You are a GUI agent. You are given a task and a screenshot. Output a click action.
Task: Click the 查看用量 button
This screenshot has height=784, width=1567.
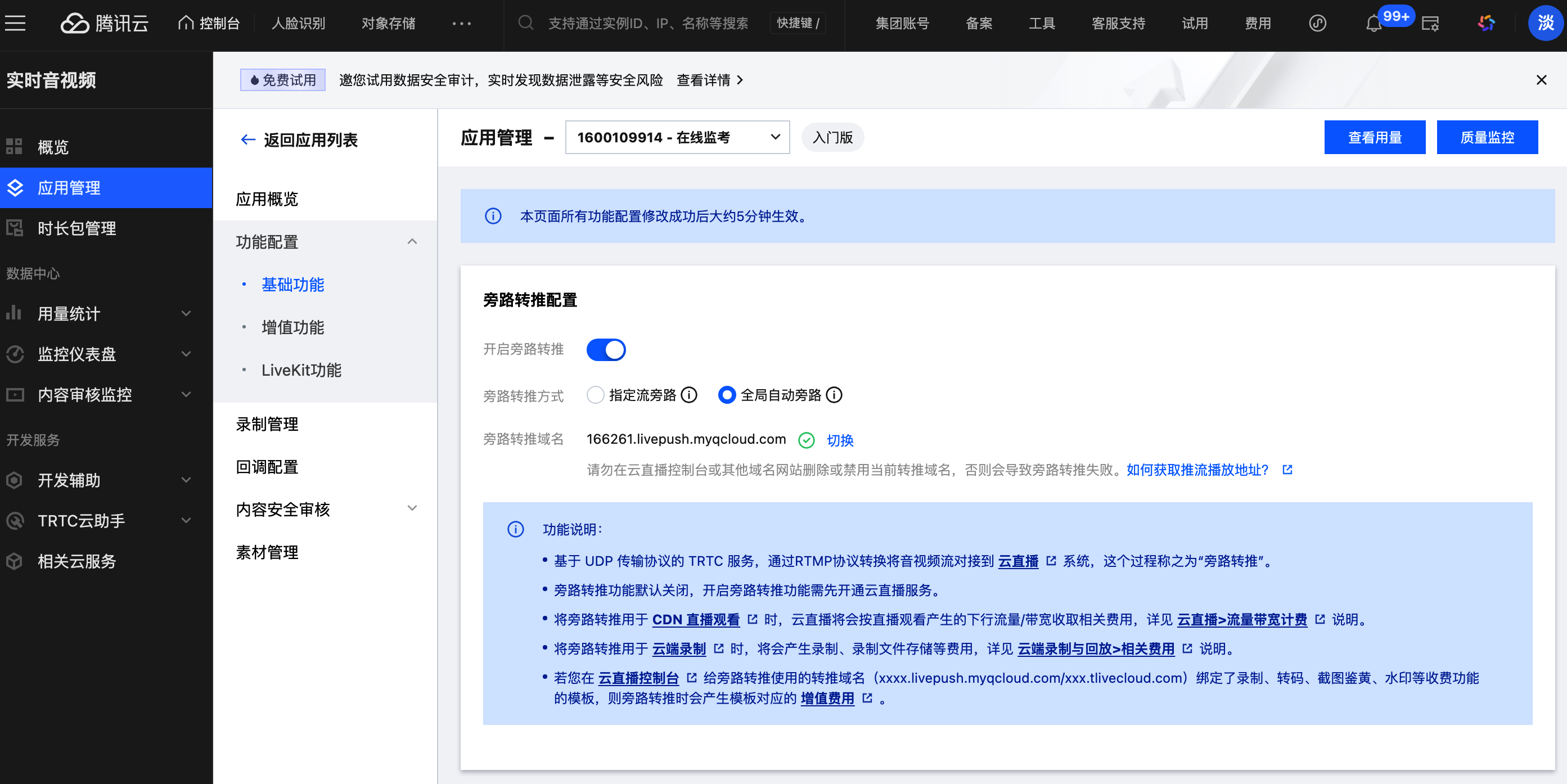point(1374,137)
